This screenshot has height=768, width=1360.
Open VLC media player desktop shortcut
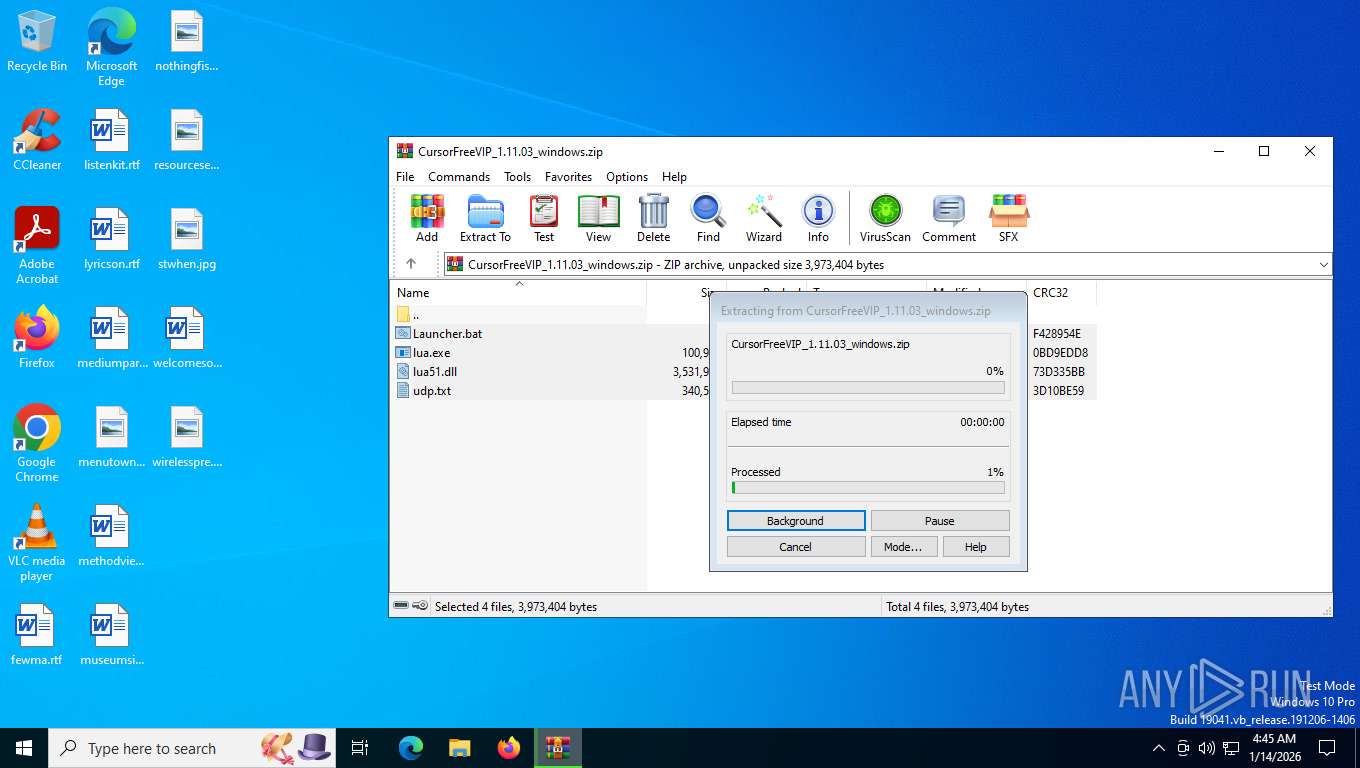(x=37, y=543)
